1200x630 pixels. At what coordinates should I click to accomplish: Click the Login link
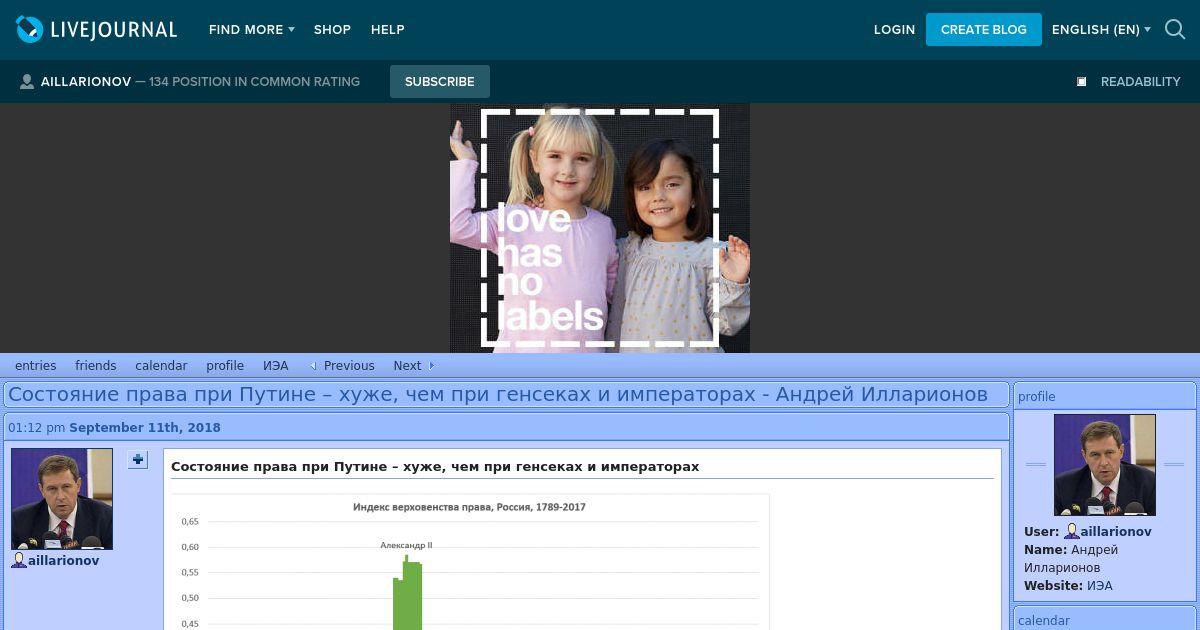tap(894, 30)
